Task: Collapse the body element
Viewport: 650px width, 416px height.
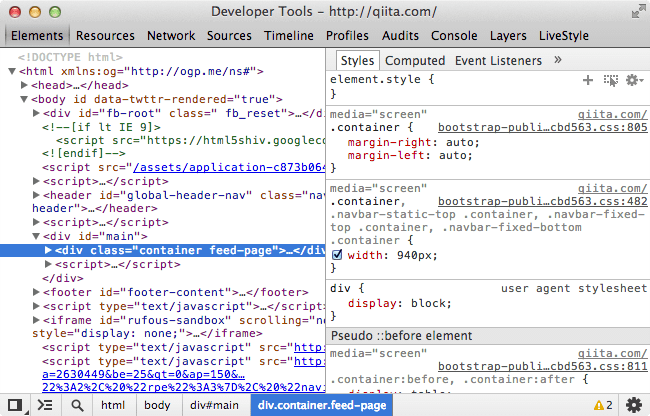Action: (x=24, y=99)
